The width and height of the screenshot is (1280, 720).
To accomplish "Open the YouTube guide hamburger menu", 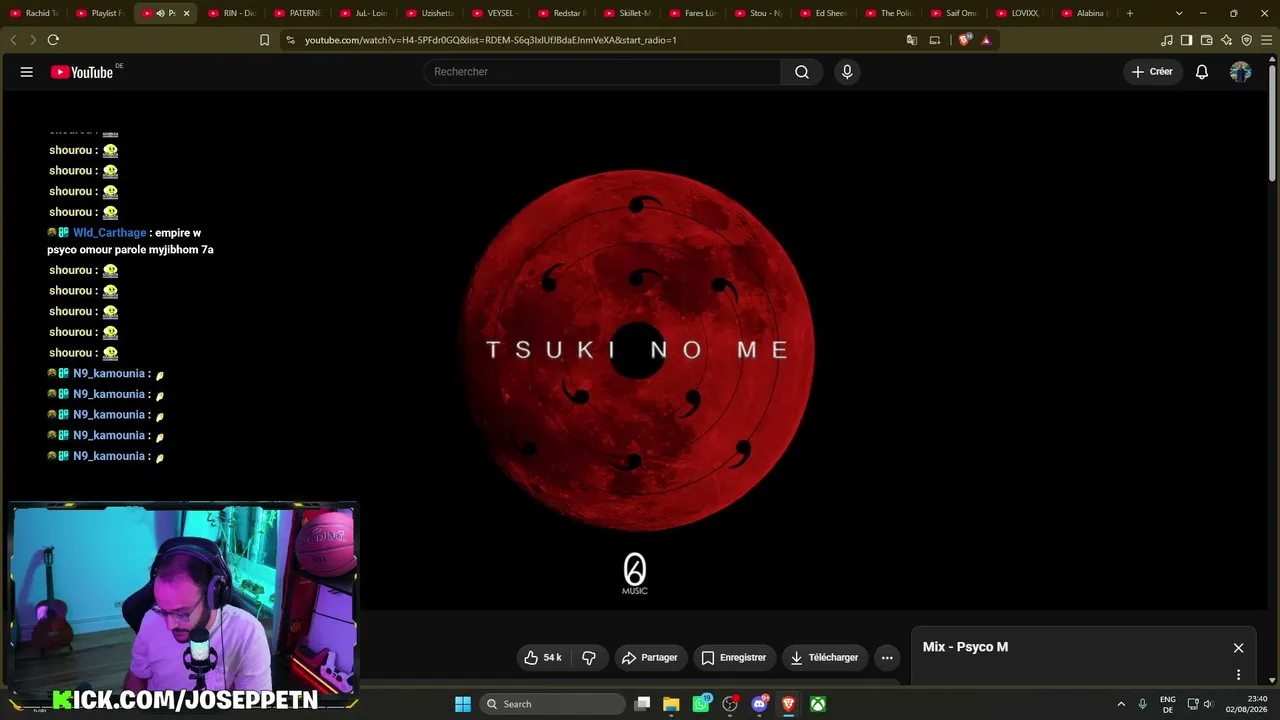I will coord(27,72).
